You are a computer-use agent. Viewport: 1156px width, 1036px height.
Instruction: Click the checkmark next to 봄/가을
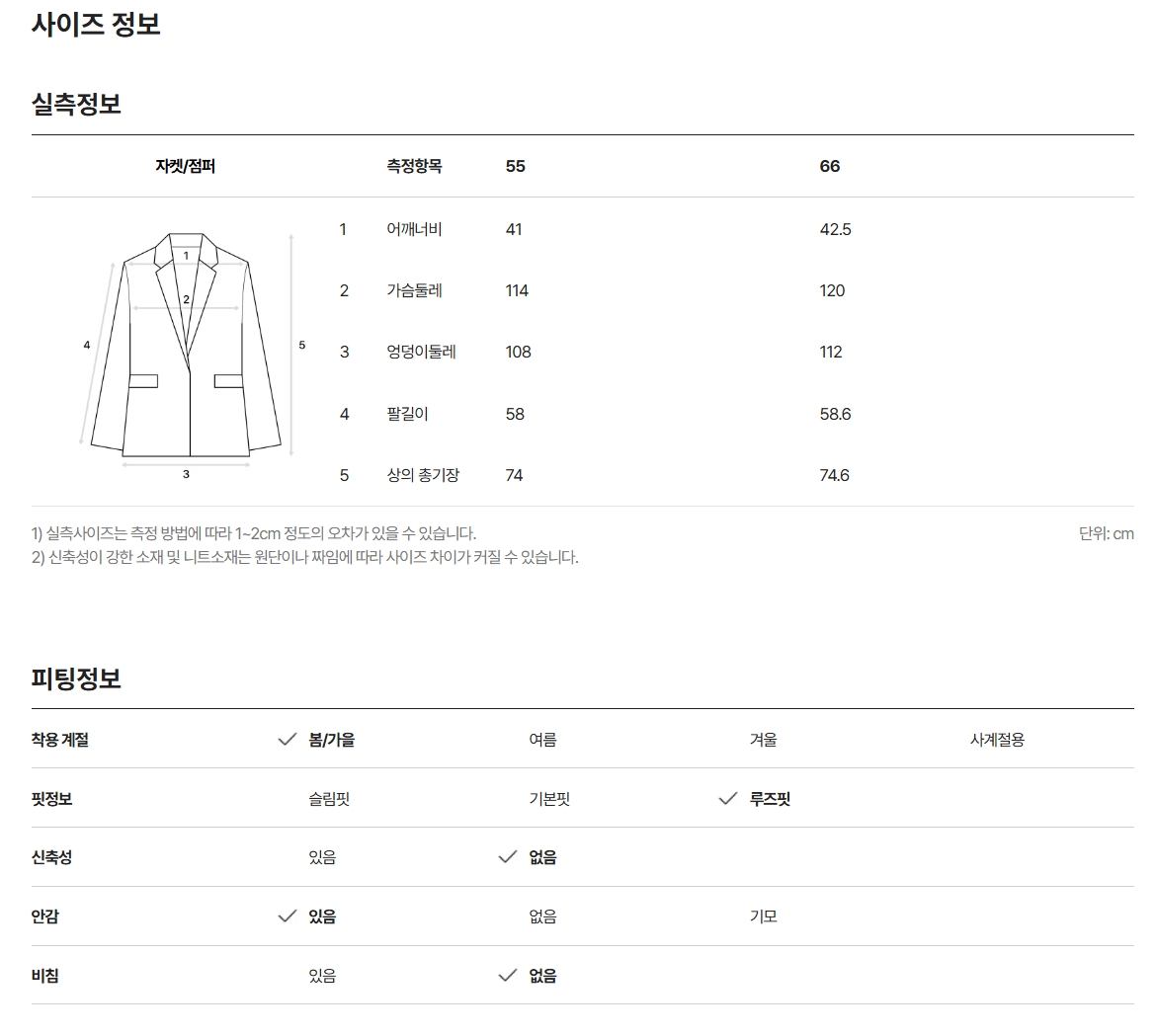pos(287,739)
